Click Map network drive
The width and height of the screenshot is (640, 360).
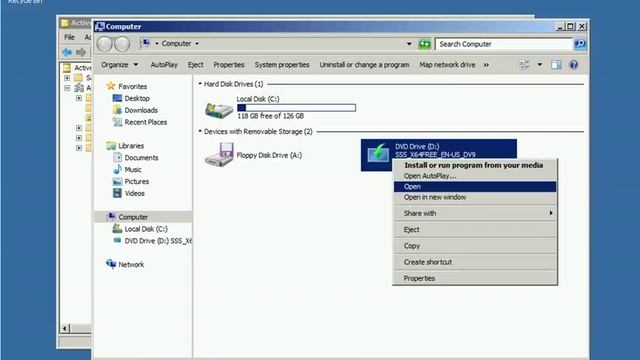coord(447,65)
